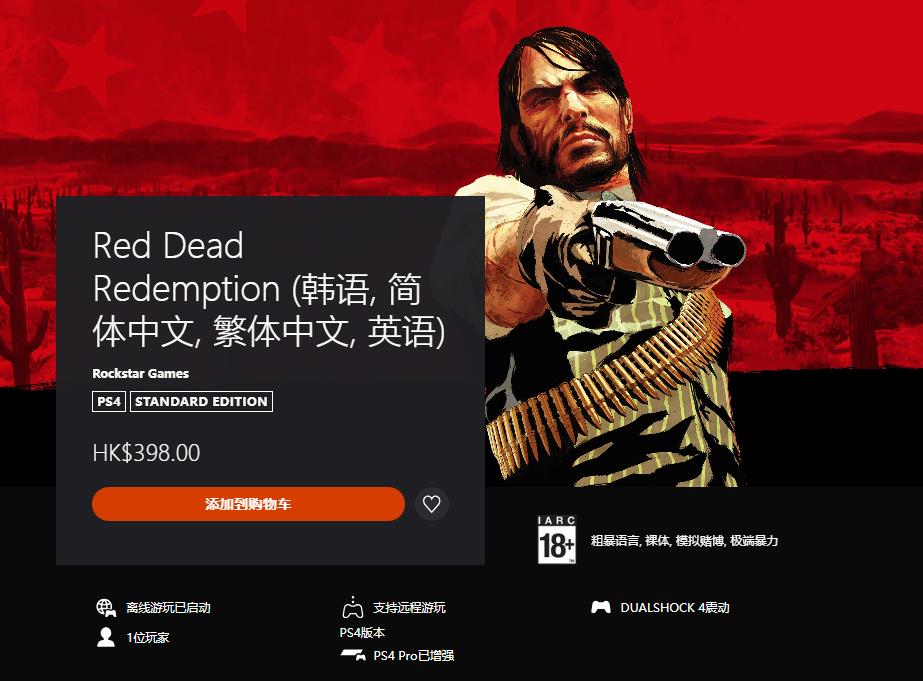Click the Red Dead Redemption game title

(268, 288)
